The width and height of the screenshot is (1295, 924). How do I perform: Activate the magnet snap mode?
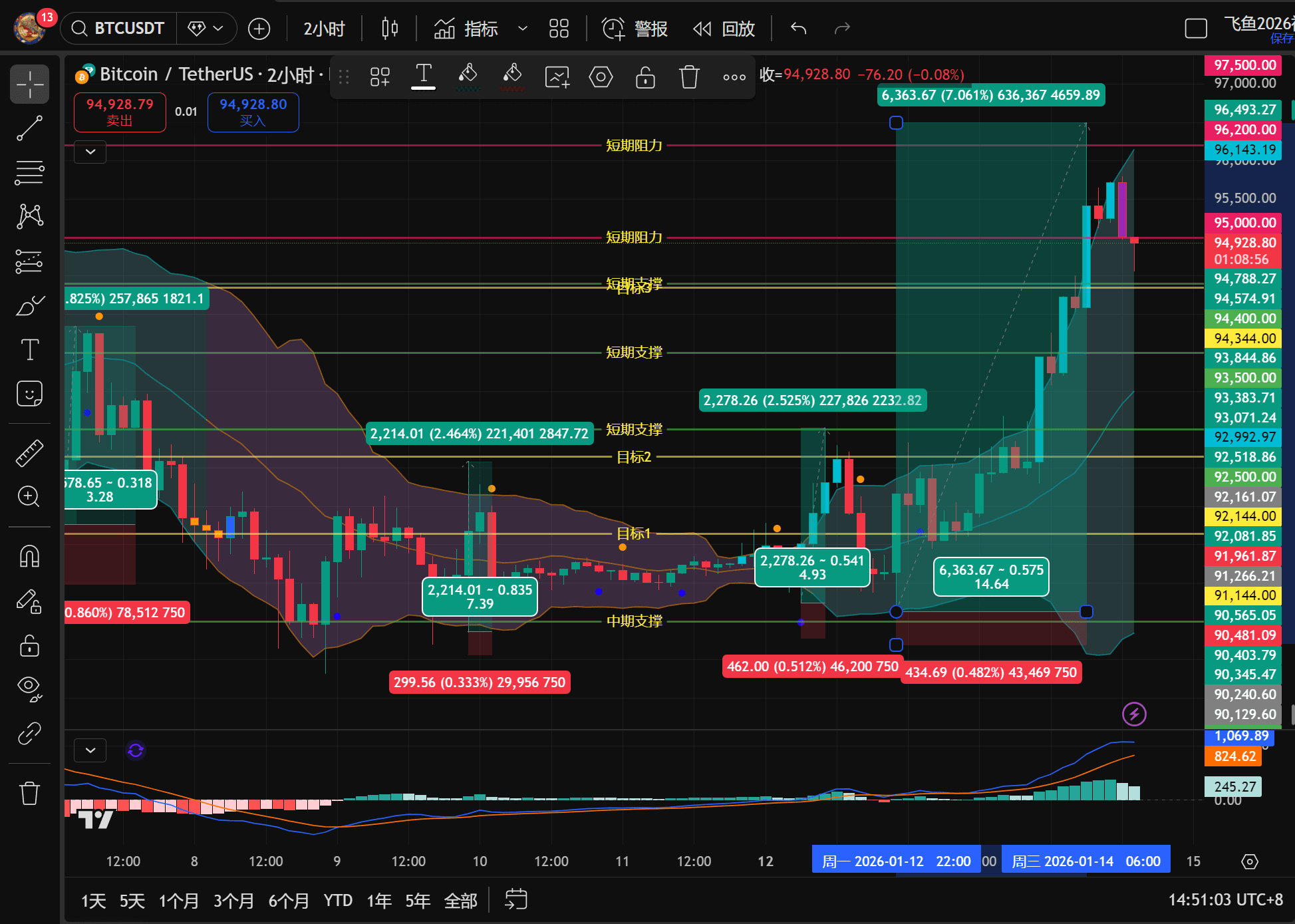(29, 555)
